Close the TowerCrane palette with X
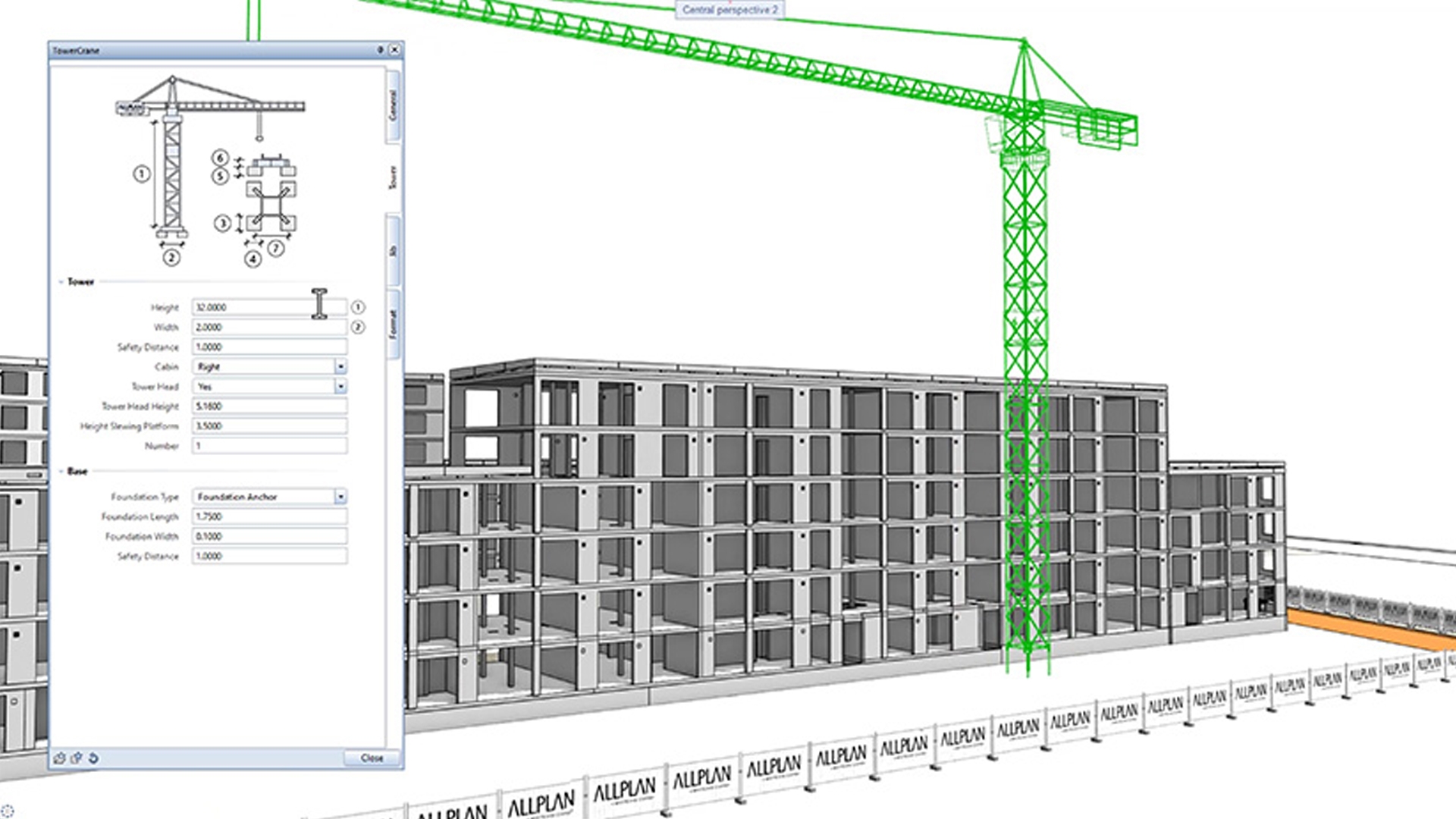This screenshot has height=819, width=1456. [x=394, y=50]
